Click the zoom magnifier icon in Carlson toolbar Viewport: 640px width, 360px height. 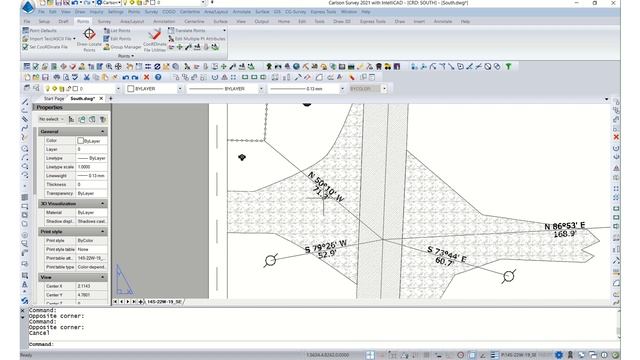coord(109,66)
